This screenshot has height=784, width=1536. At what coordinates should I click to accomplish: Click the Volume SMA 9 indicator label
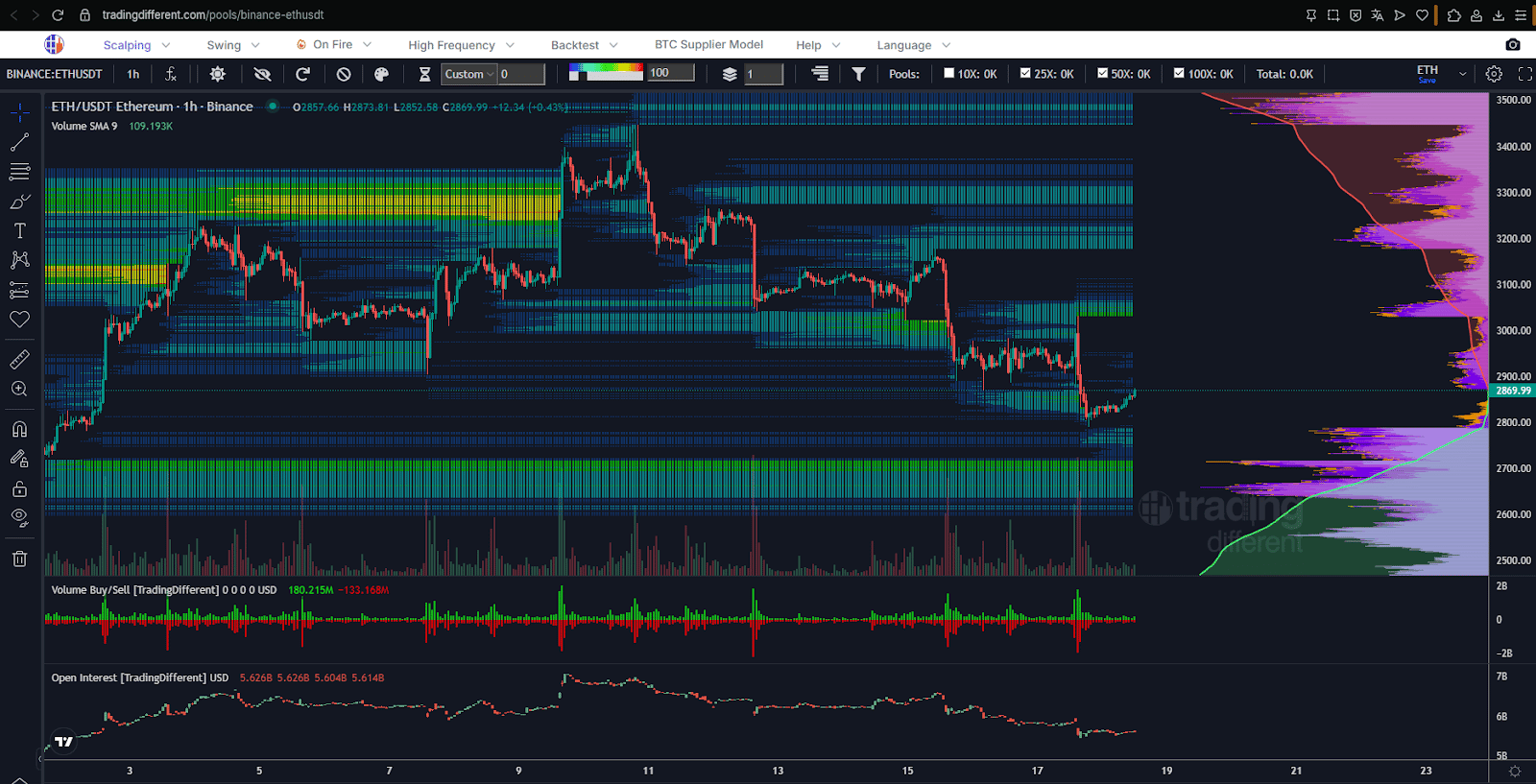84,127
